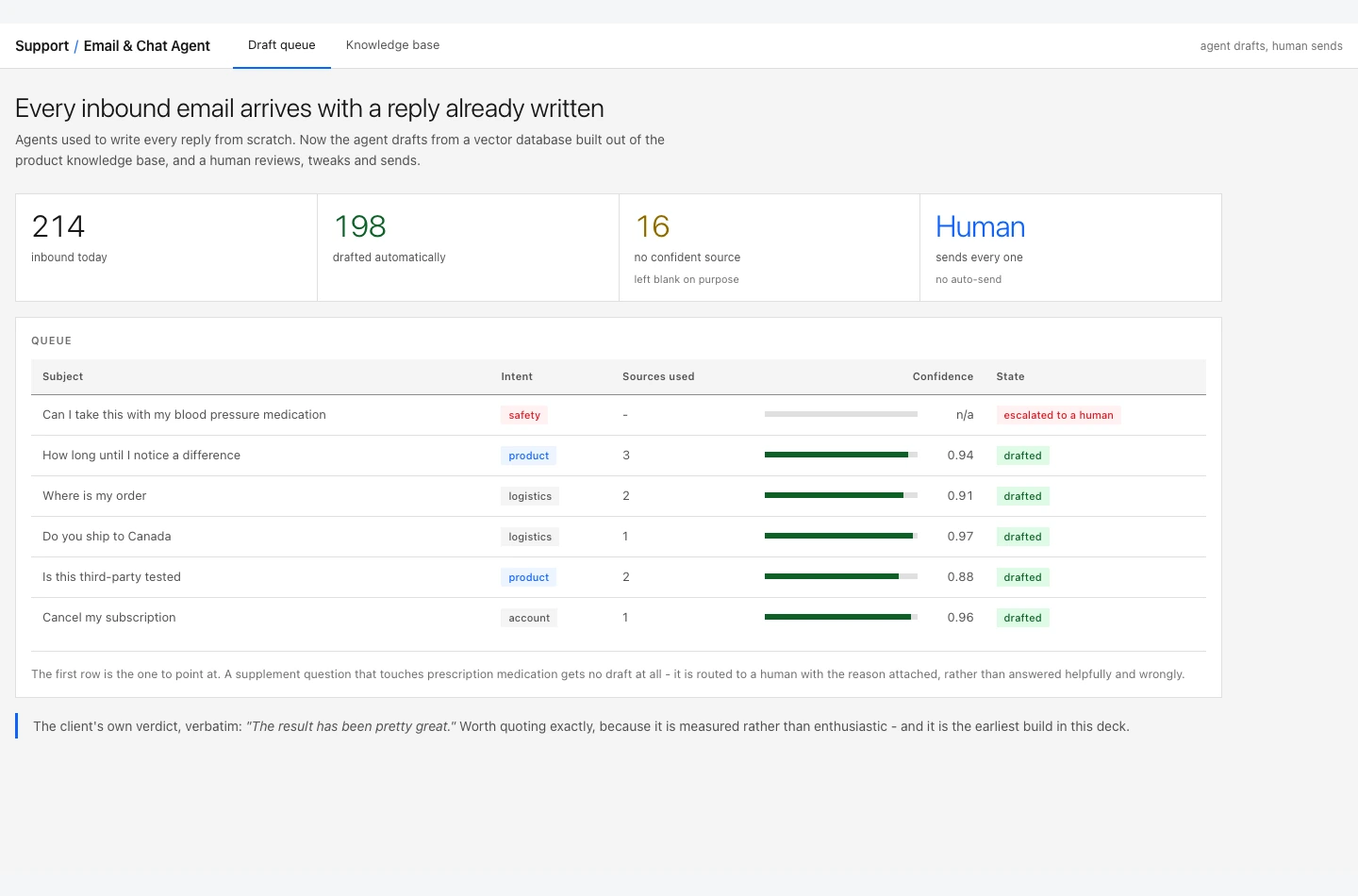Viewport: 1358px width, 896px height.
Task: Go to the Support breadcrumb
Action: coord(41,46)
